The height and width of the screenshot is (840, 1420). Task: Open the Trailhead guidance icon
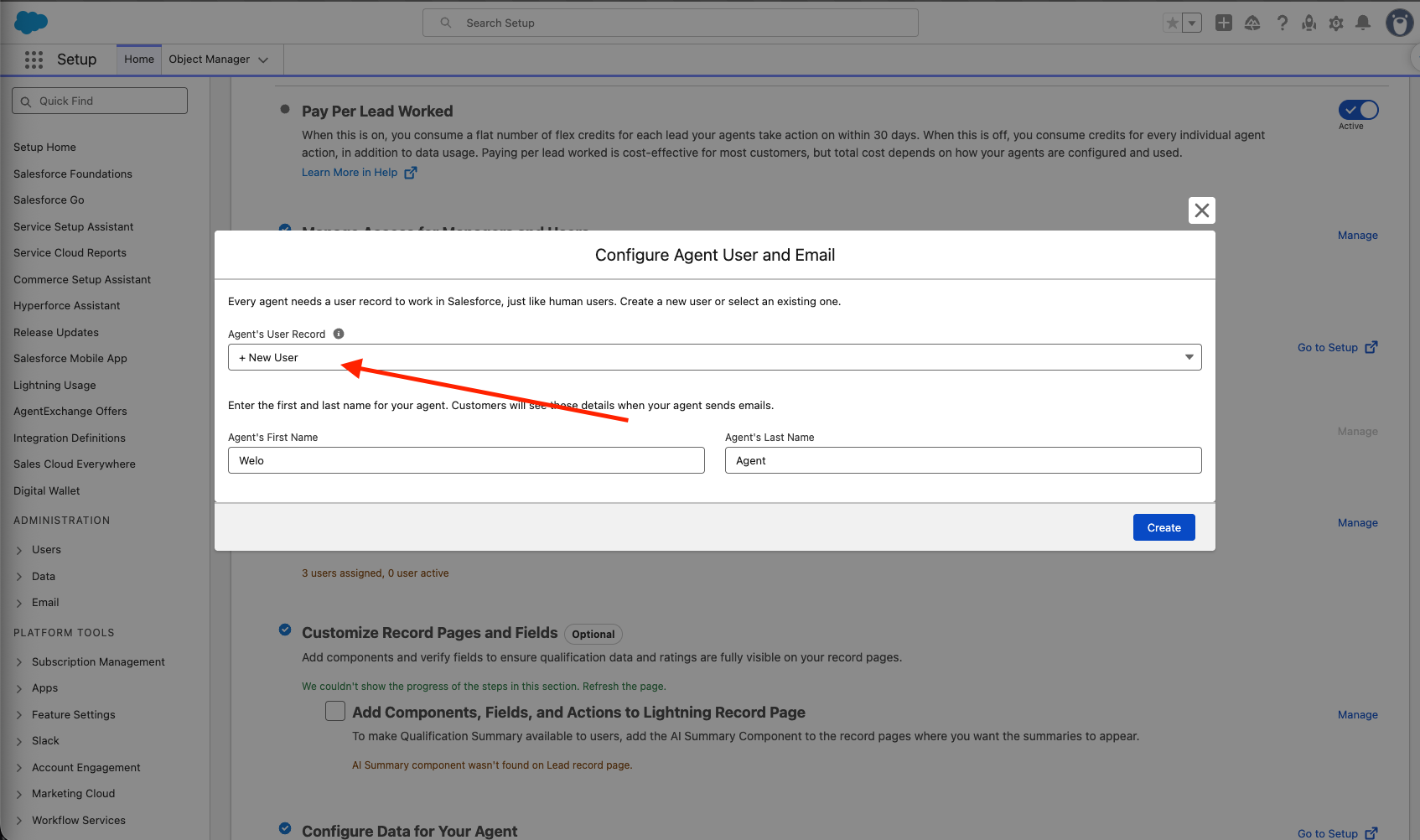coord(1252,23)
